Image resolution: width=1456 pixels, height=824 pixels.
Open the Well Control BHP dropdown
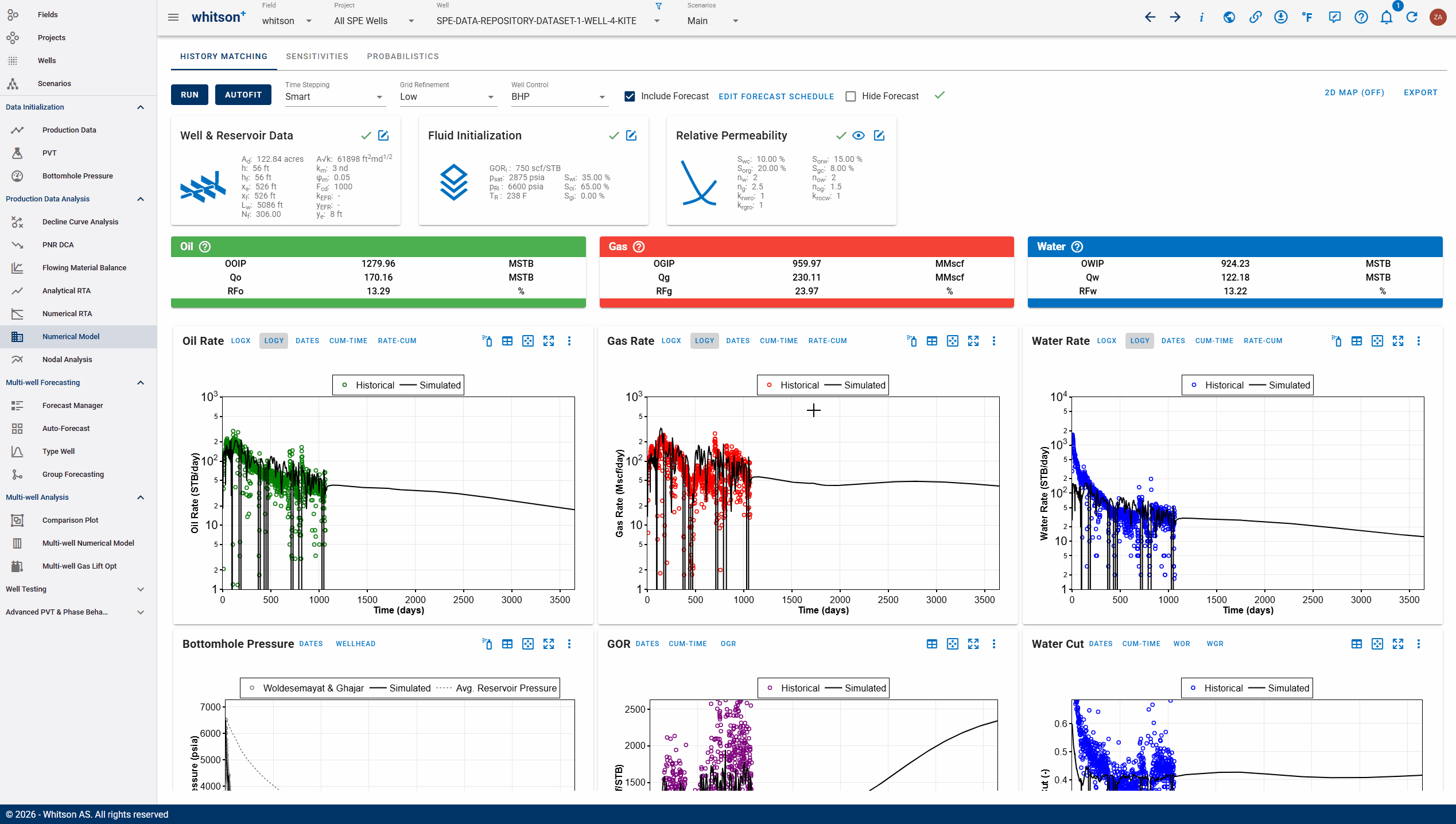click(559, 96)
